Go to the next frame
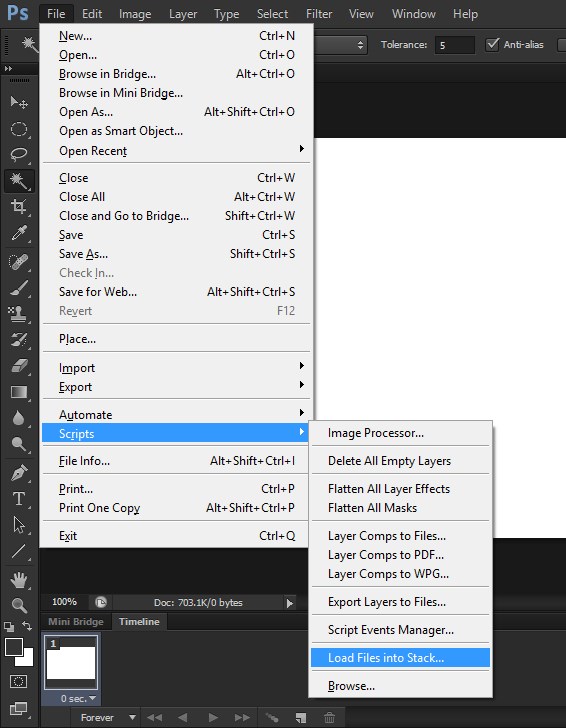Image resolution: width=566 pixels, height=728 pixels. pos(242,718)
